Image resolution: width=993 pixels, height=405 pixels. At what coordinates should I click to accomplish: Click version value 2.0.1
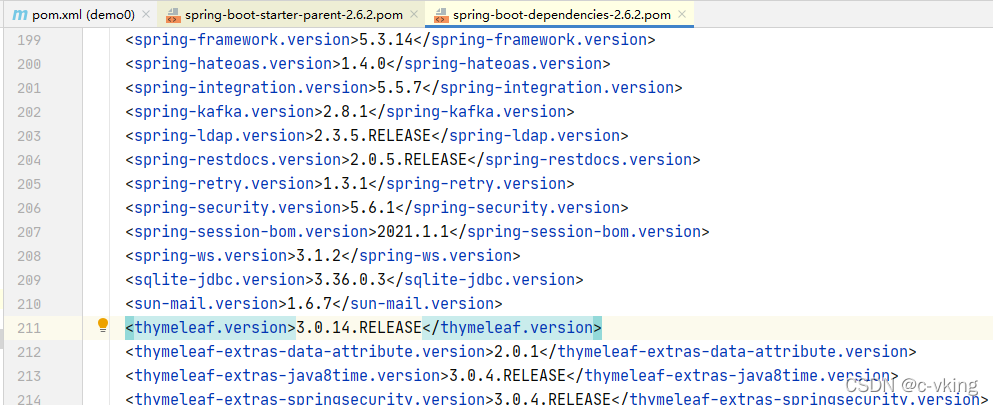point(517,351)
